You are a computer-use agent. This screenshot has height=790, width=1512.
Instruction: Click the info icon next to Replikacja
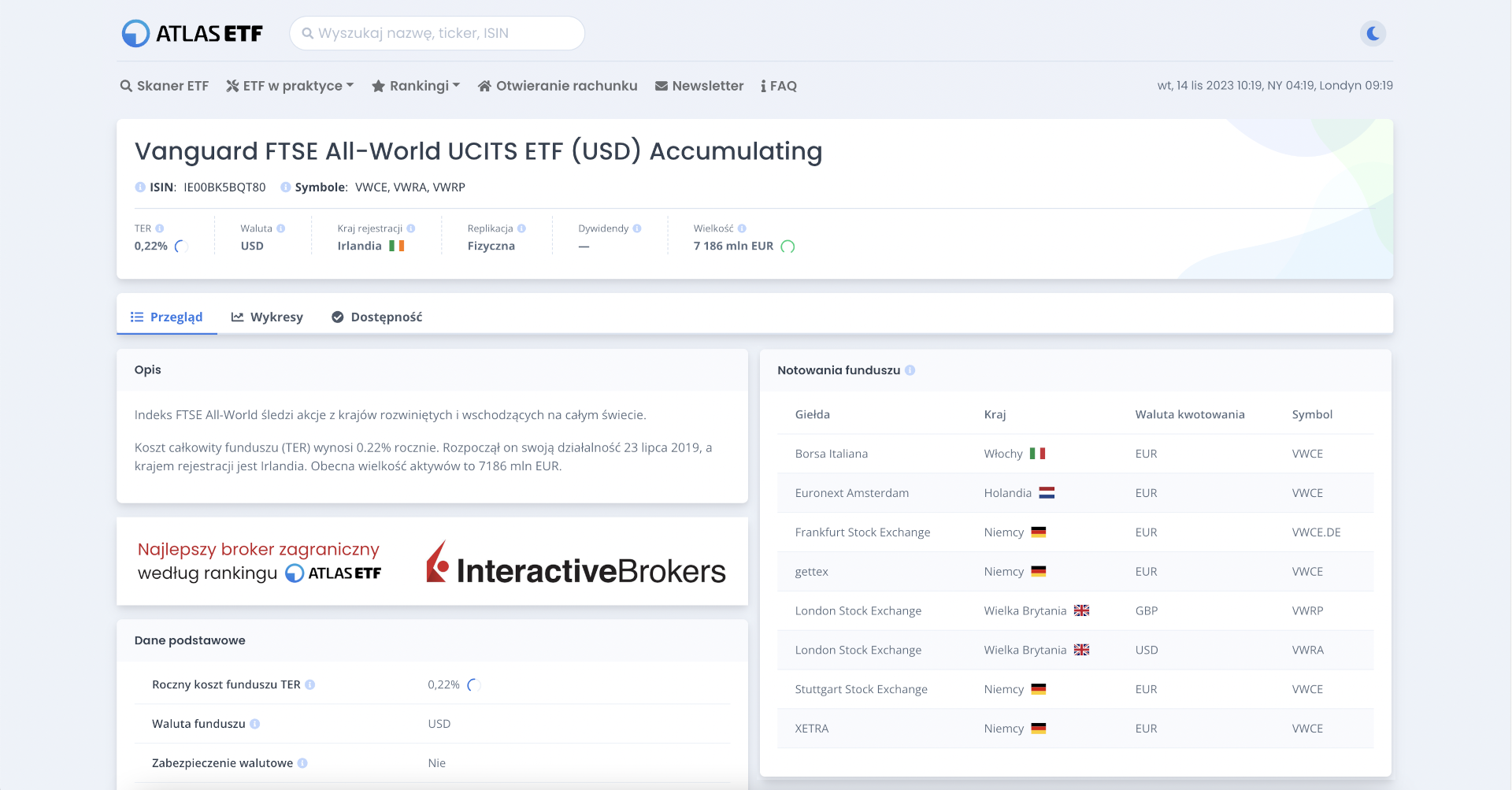point(521,228)
